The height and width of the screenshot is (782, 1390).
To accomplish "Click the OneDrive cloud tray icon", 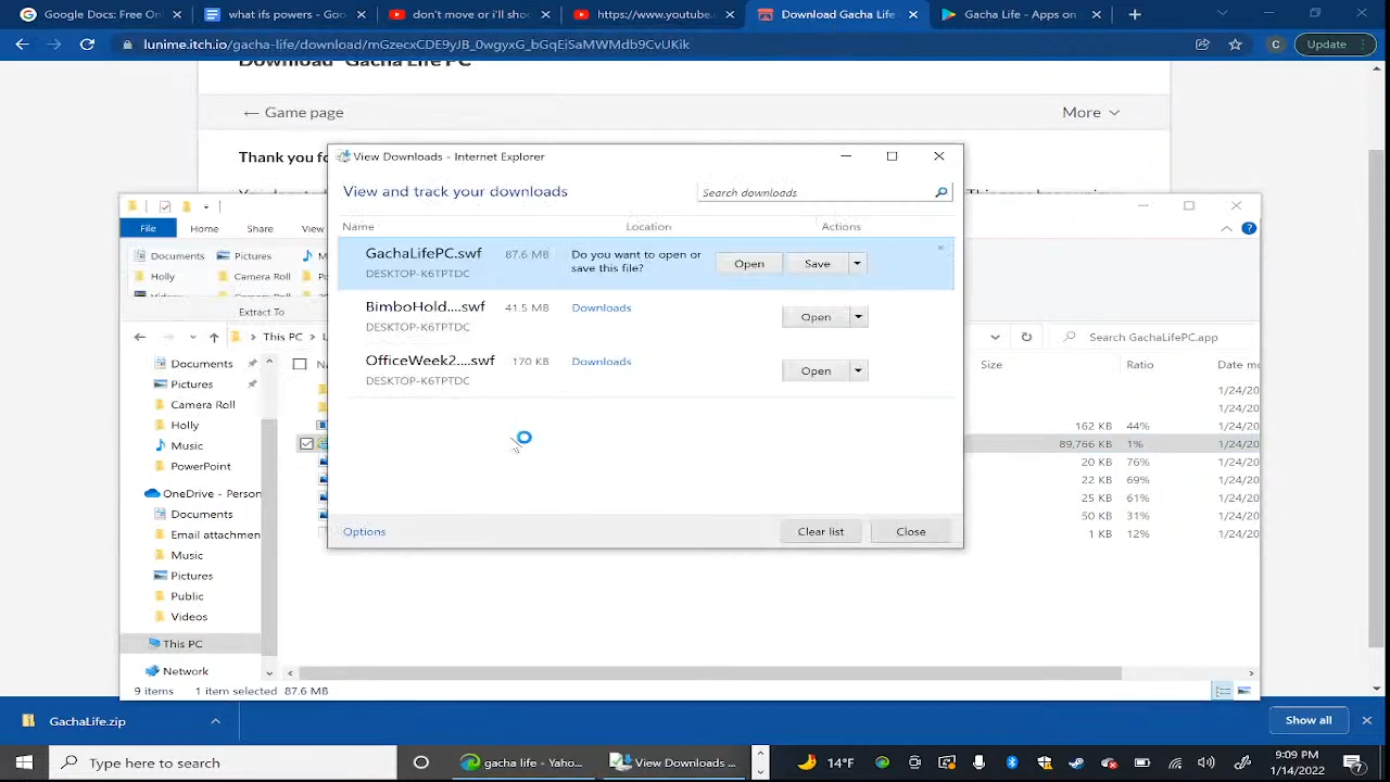I will (x=1109, y=762).
